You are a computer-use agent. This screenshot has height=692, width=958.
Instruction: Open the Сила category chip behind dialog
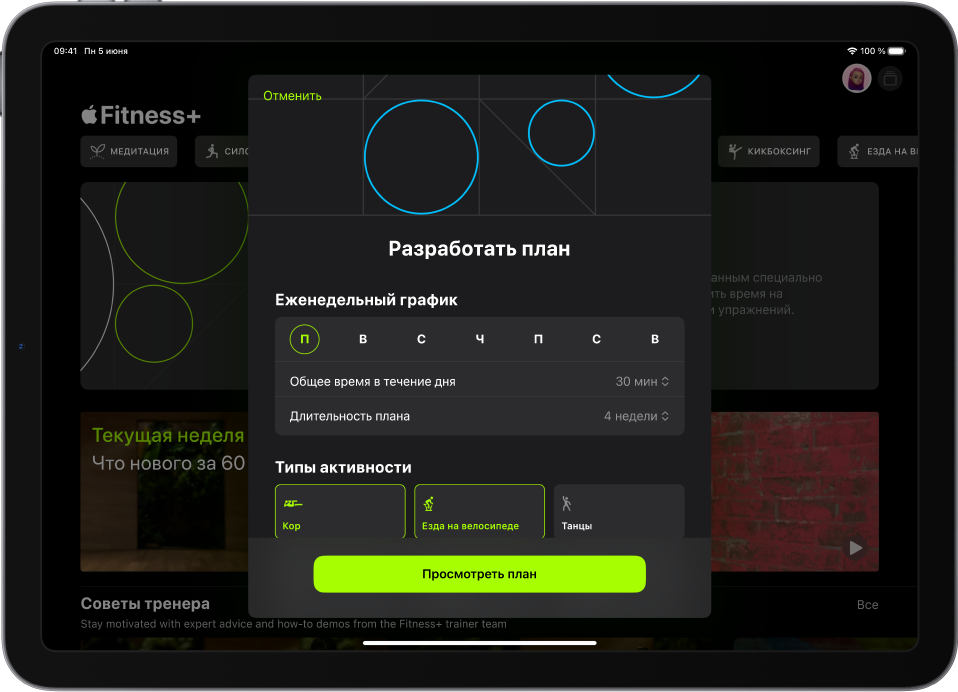click(222, 151)
